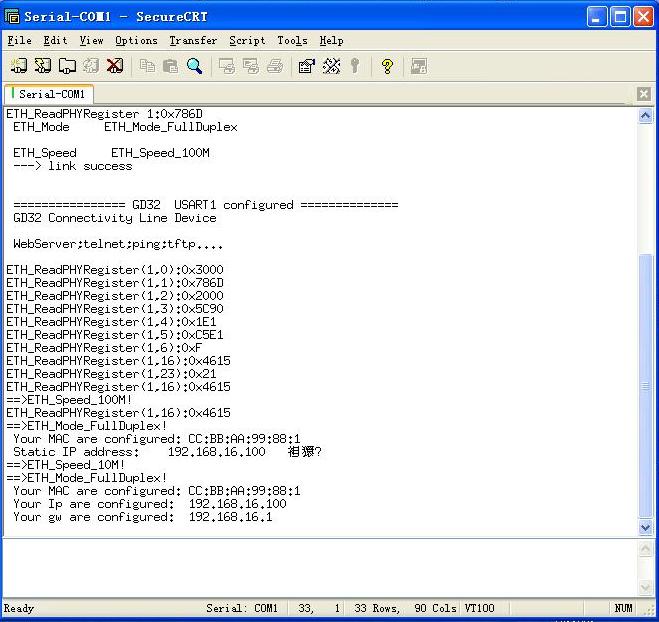Click the Disconnect icon with red X
This screenshot has height=622, width=659.
point(115,66)
